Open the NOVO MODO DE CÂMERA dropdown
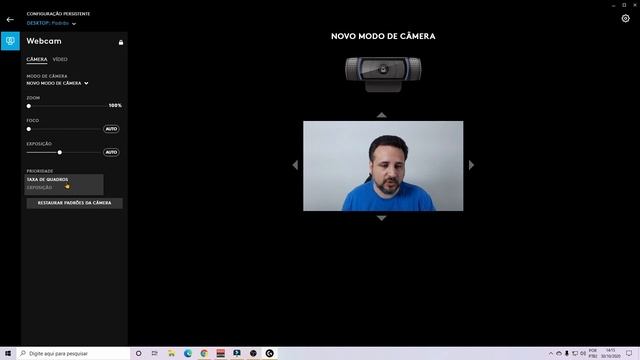Viewport: 640px width, 360px height. (58, 83)
